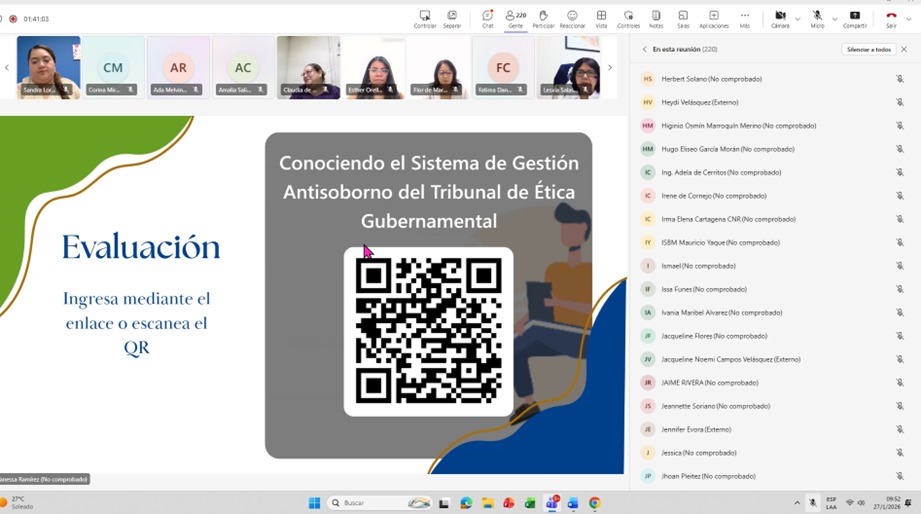Select Sandra Lor video thumbnail

point(48,68)
